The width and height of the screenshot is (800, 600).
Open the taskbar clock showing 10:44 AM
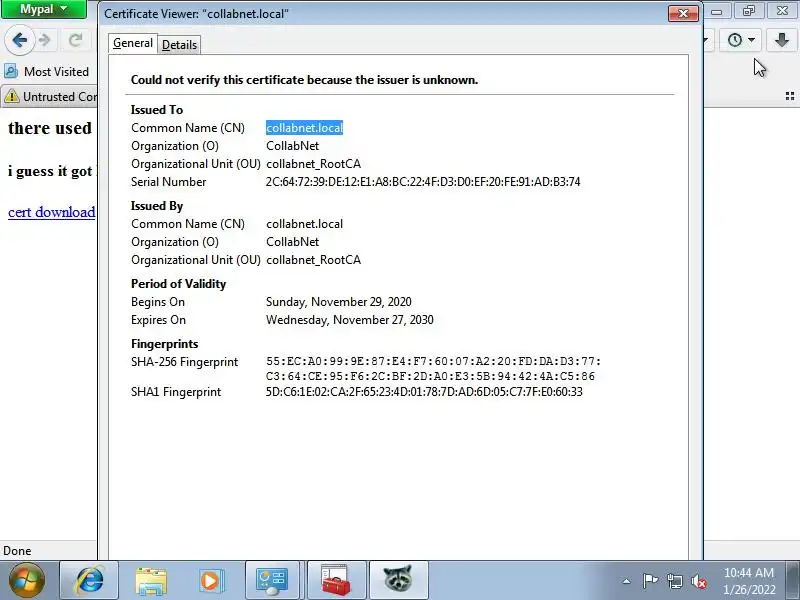pos(748,581)
